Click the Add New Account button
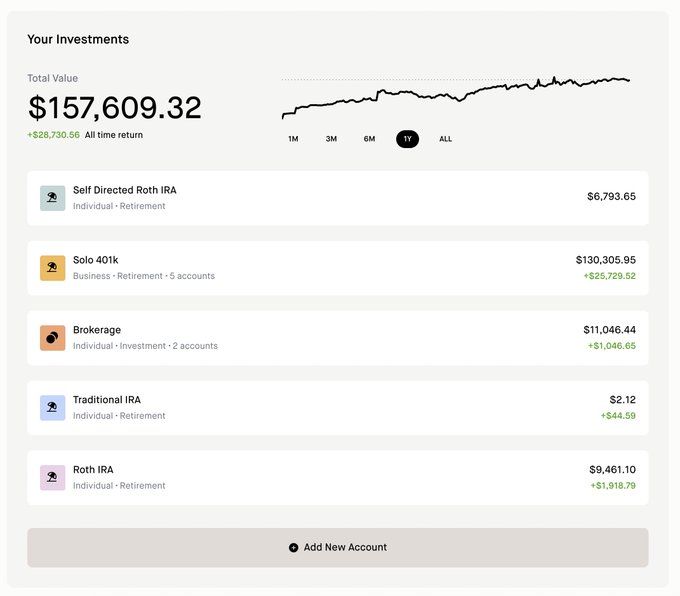Viewport: 680px width, 596px height. point(338,547)
